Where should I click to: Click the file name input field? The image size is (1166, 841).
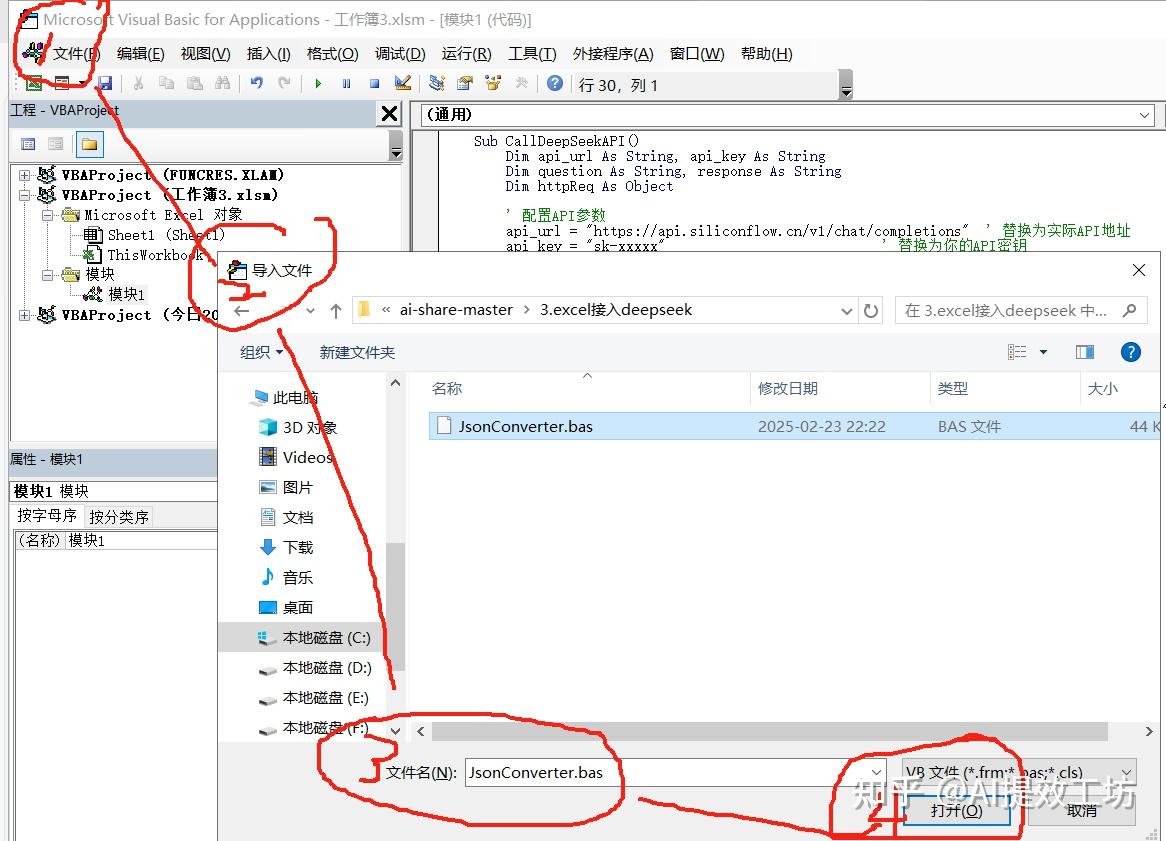667,773
